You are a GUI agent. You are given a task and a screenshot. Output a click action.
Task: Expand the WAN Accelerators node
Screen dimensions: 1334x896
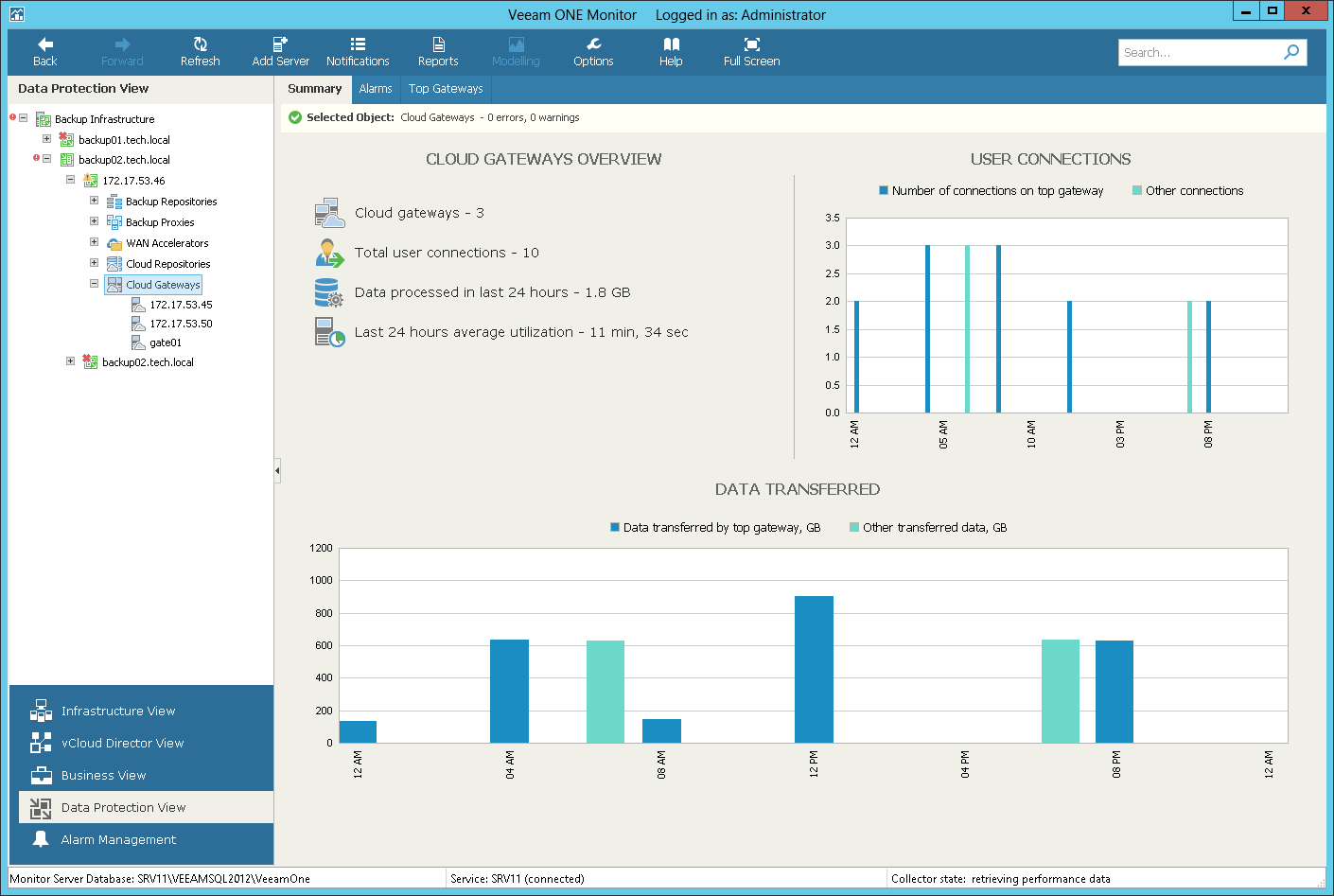click(x=94, y=242)
